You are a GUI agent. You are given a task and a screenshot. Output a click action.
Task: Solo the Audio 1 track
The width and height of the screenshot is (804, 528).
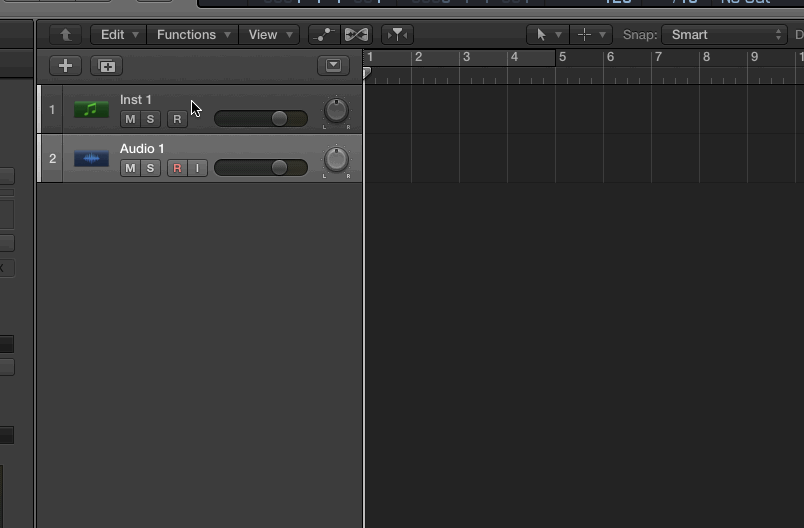click(x=150, y=168)
